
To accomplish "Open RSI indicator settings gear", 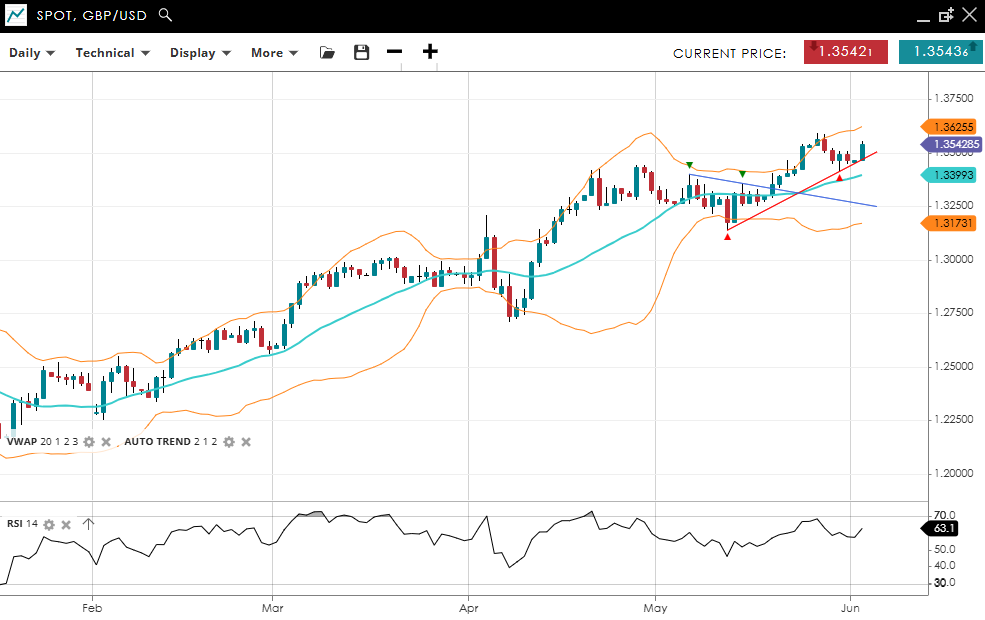I will (x=48, y=524).
